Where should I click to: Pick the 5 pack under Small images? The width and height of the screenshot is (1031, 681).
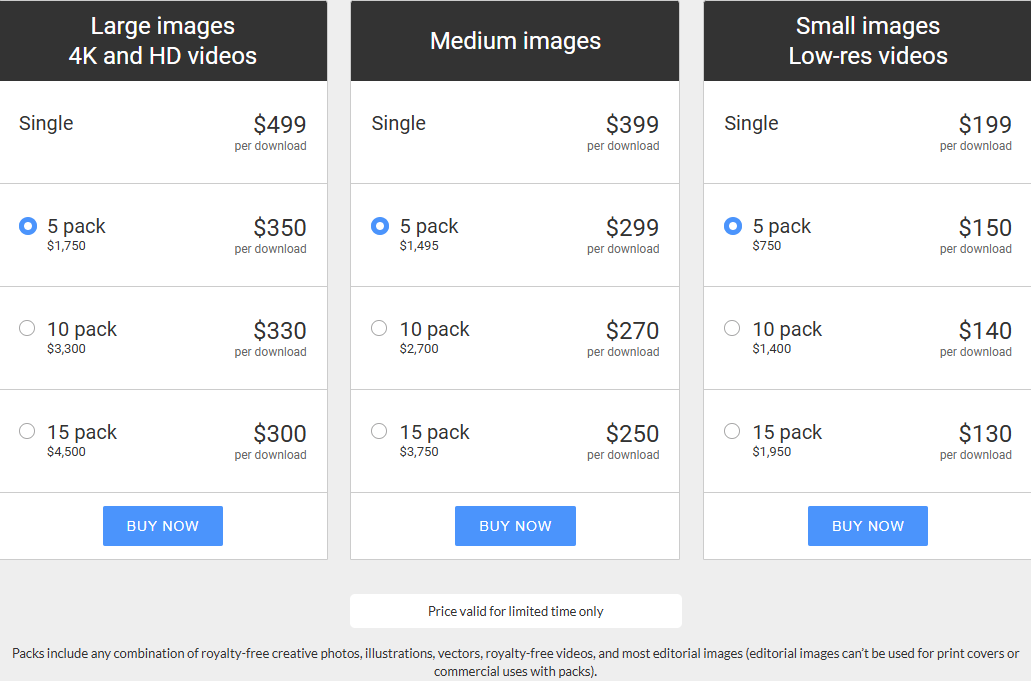(732, 226)
